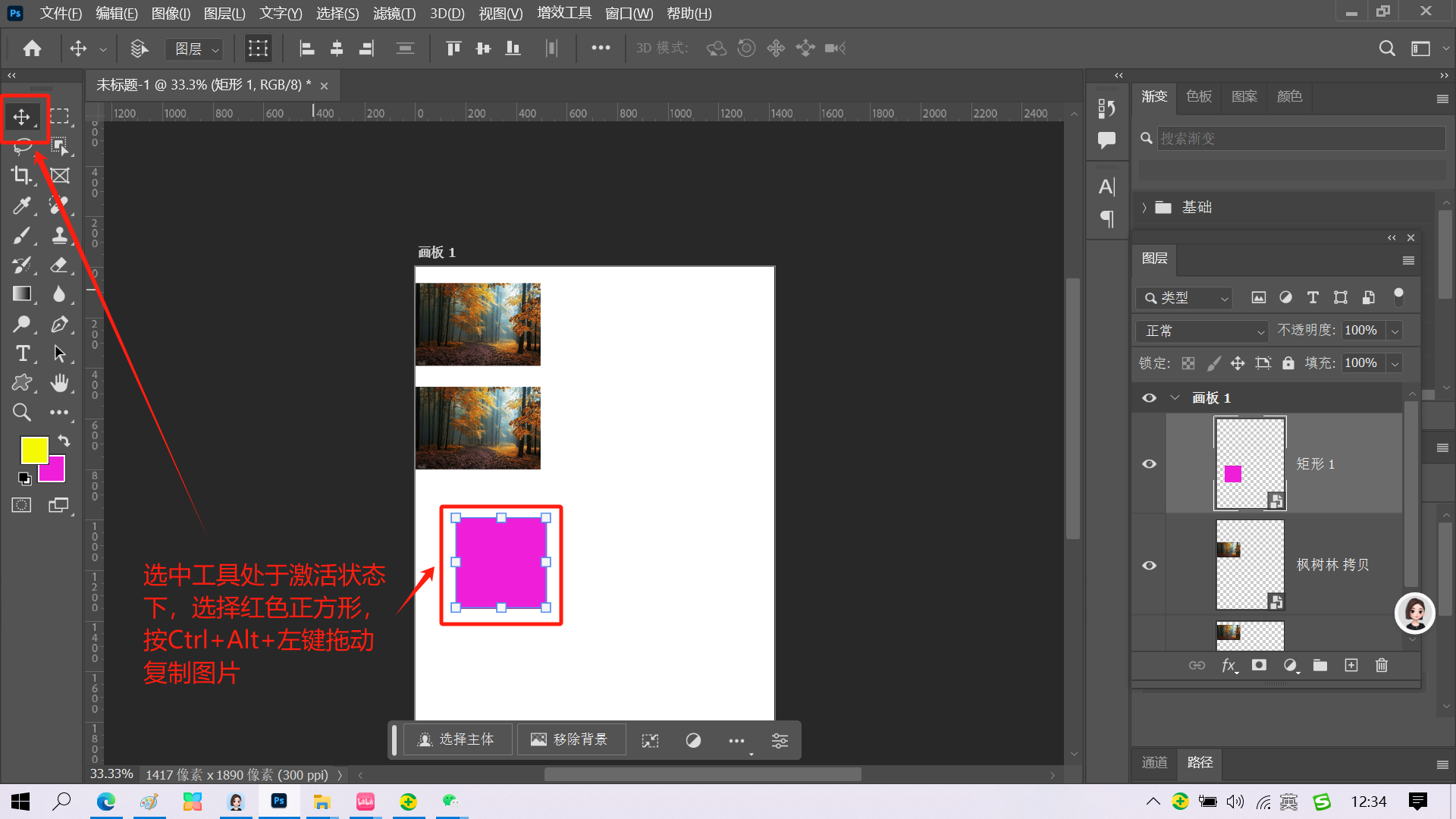
Task: Hide the 枫树林 拷贝 layer
Action: (x=1149, y=566)
